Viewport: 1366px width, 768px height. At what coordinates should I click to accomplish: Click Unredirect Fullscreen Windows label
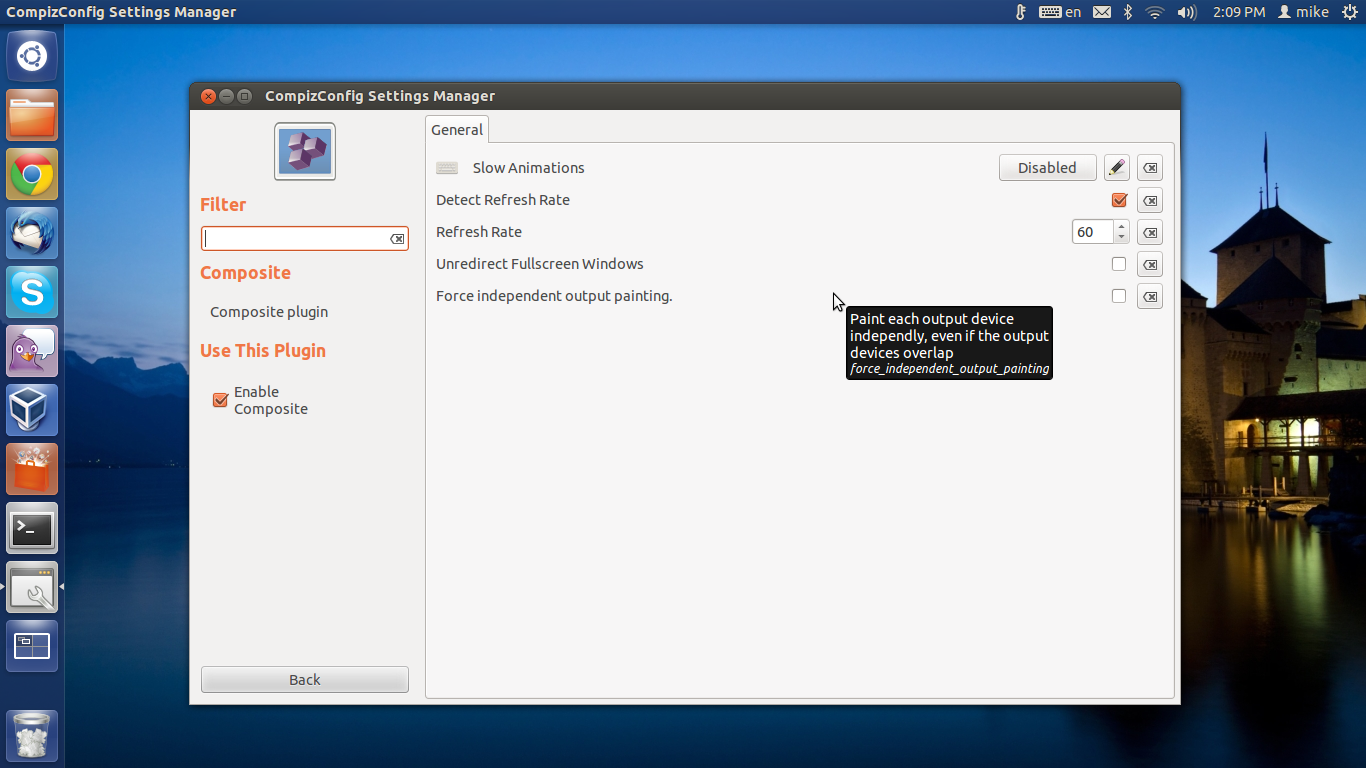tap(540, 264)
